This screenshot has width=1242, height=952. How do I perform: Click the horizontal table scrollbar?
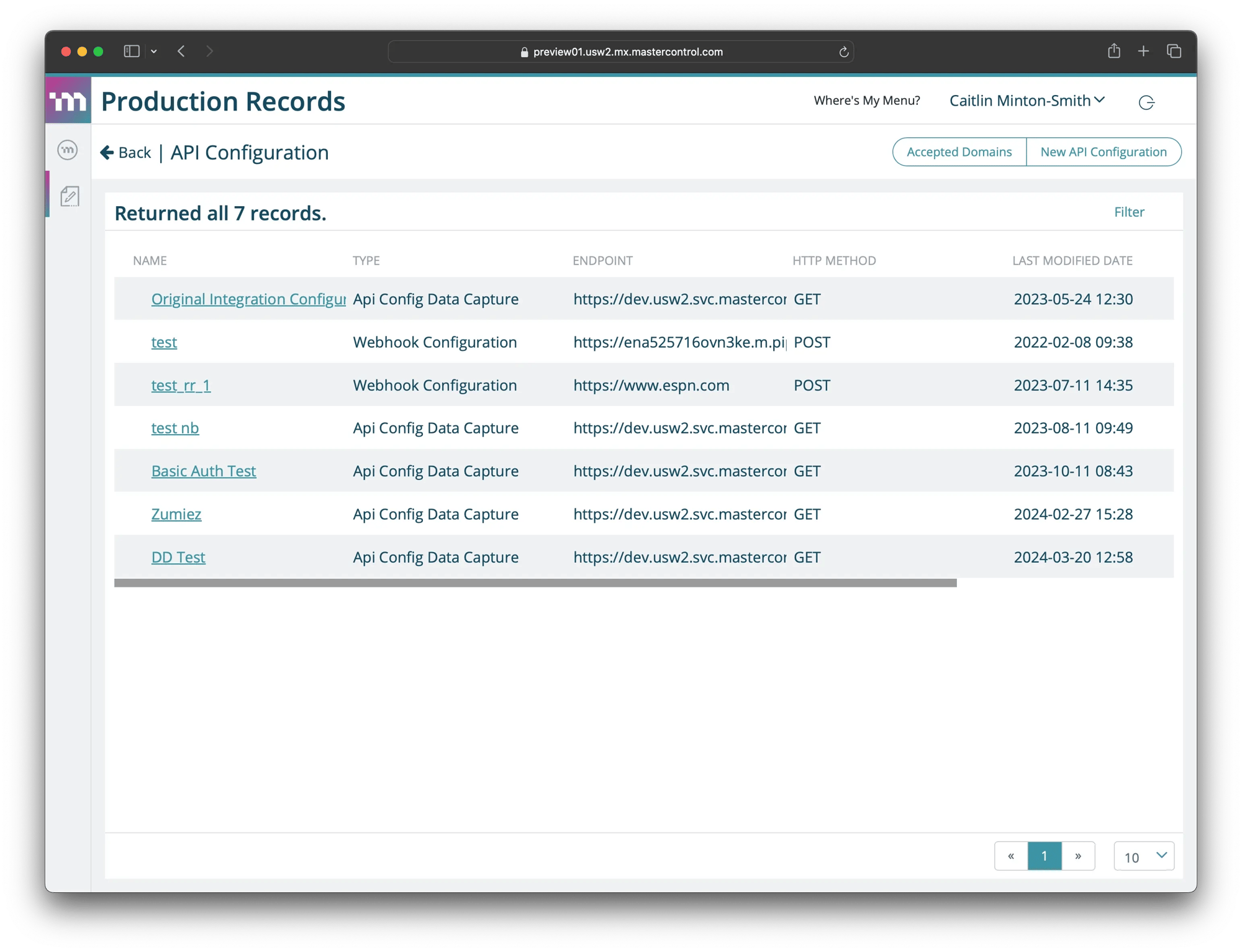535,583
